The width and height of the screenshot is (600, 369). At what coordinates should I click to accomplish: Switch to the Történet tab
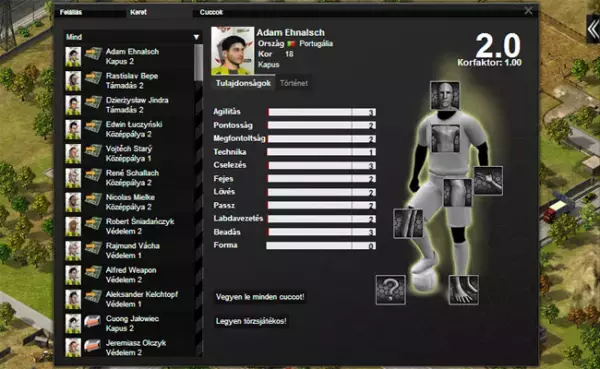point(293,83)
